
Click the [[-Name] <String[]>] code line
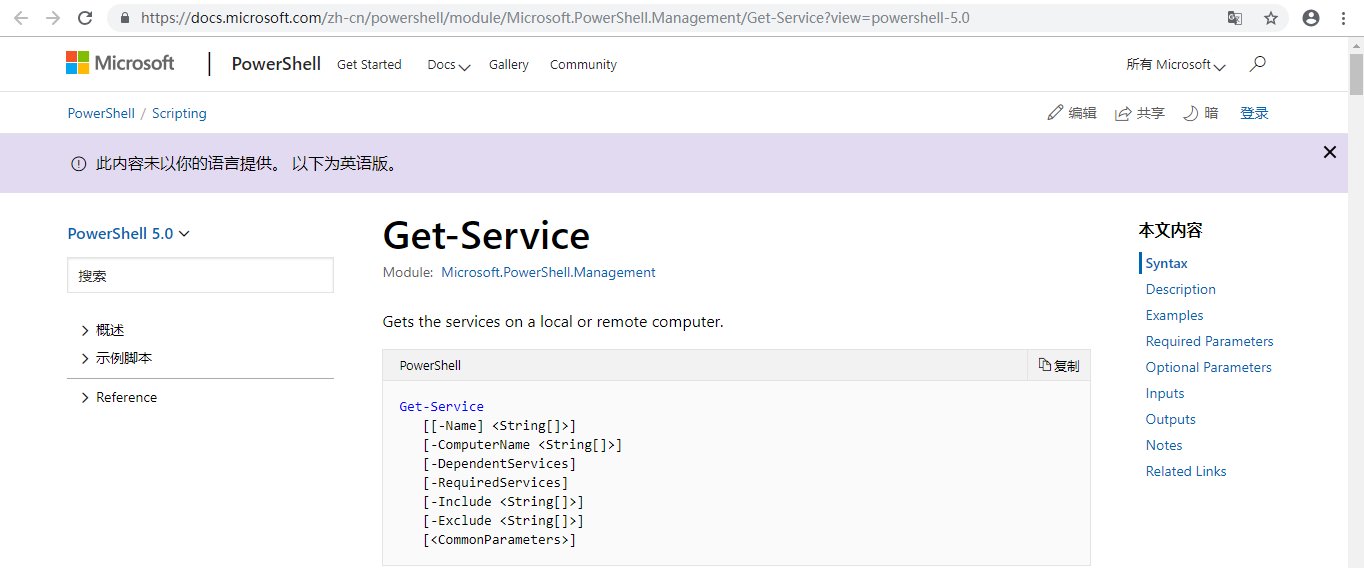[499, 426]
